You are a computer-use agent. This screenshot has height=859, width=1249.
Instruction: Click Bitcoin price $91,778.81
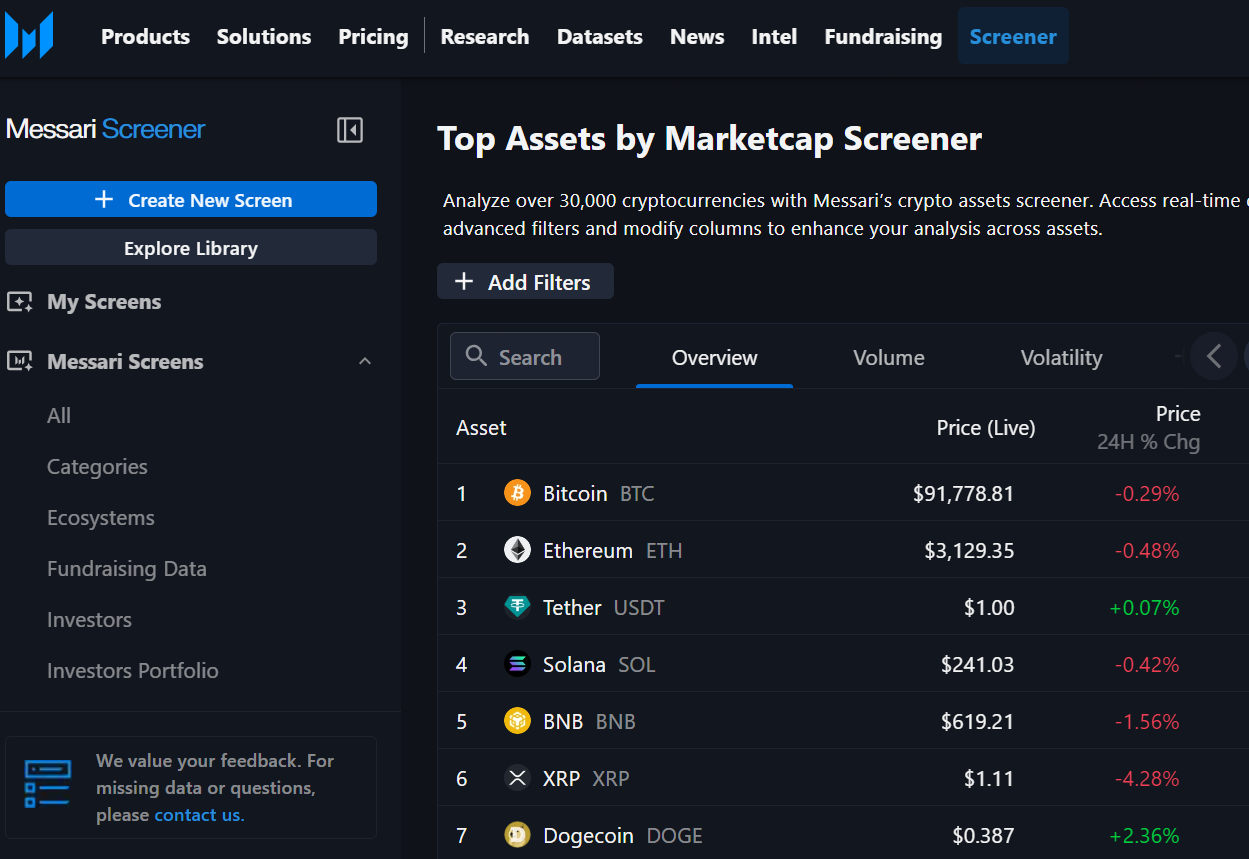pyautogui.click(x=963, y=493)
